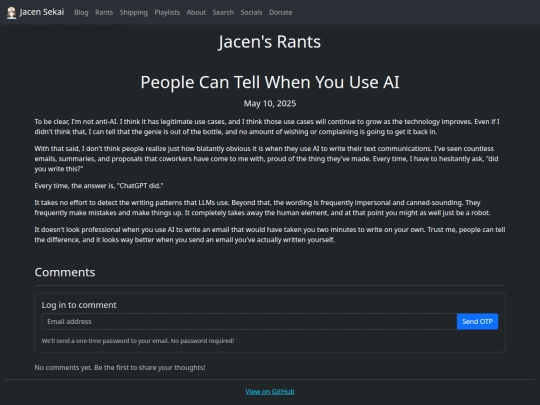Go to the Rants nav item
540x405 pixels.
[104, 12]
